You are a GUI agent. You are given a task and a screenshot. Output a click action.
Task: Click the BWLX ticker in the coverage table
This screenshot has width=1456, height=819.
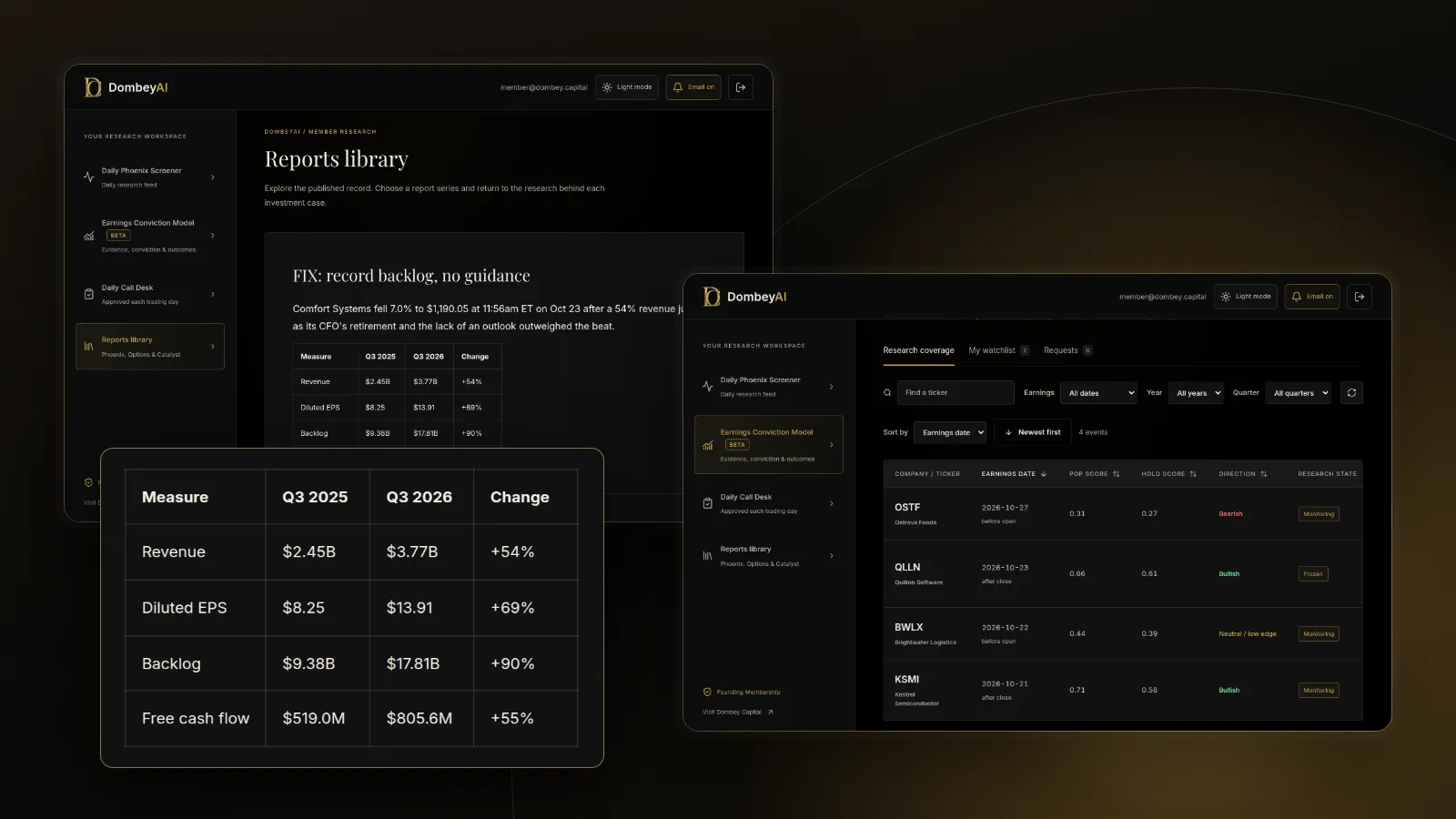coord(908,627)
